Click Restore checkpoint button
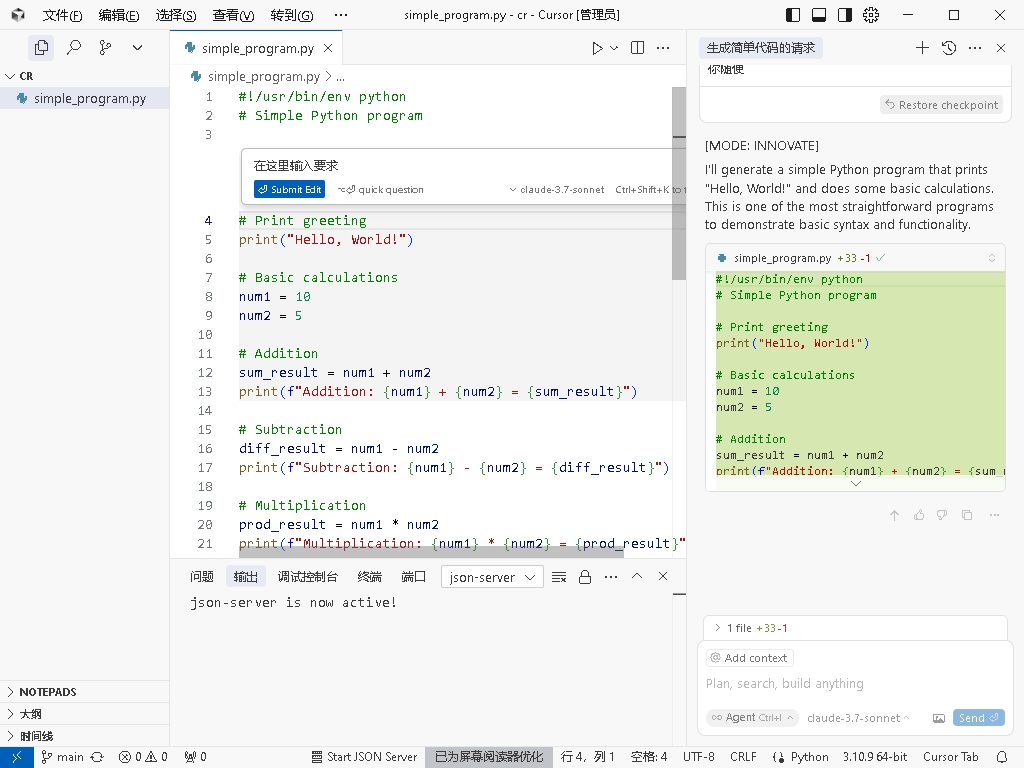This screenshot has height=768, width=1024. click(941, 104)
